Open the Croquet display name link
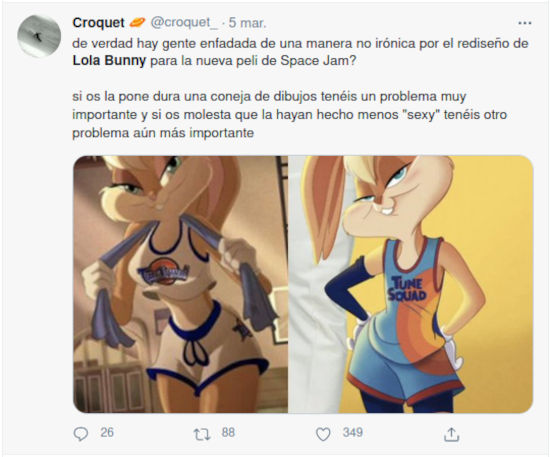This screenshot has height=457, width=550. [98, 23]
